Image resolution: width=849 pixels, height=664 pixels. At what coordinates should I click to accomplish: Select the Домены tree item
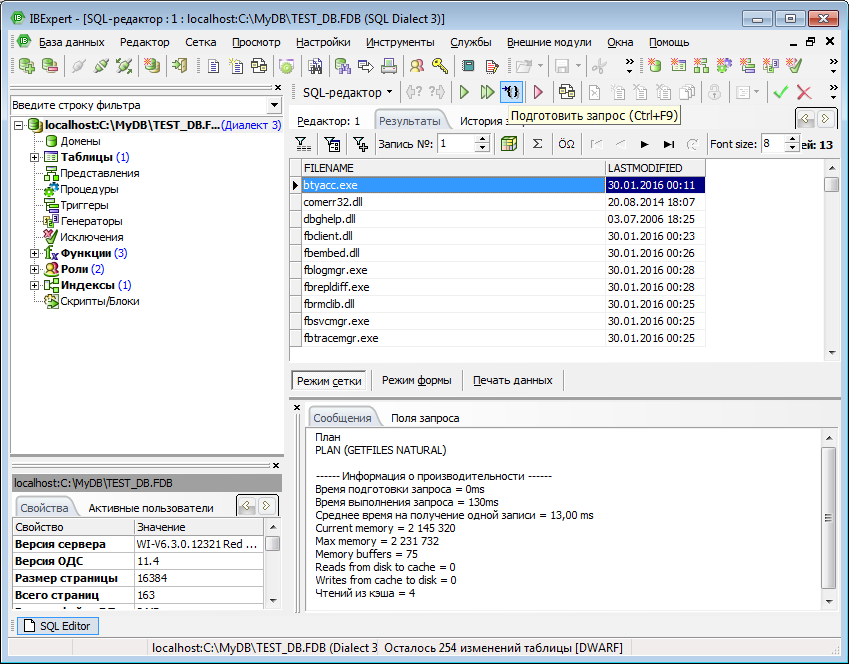pos(80,141)
